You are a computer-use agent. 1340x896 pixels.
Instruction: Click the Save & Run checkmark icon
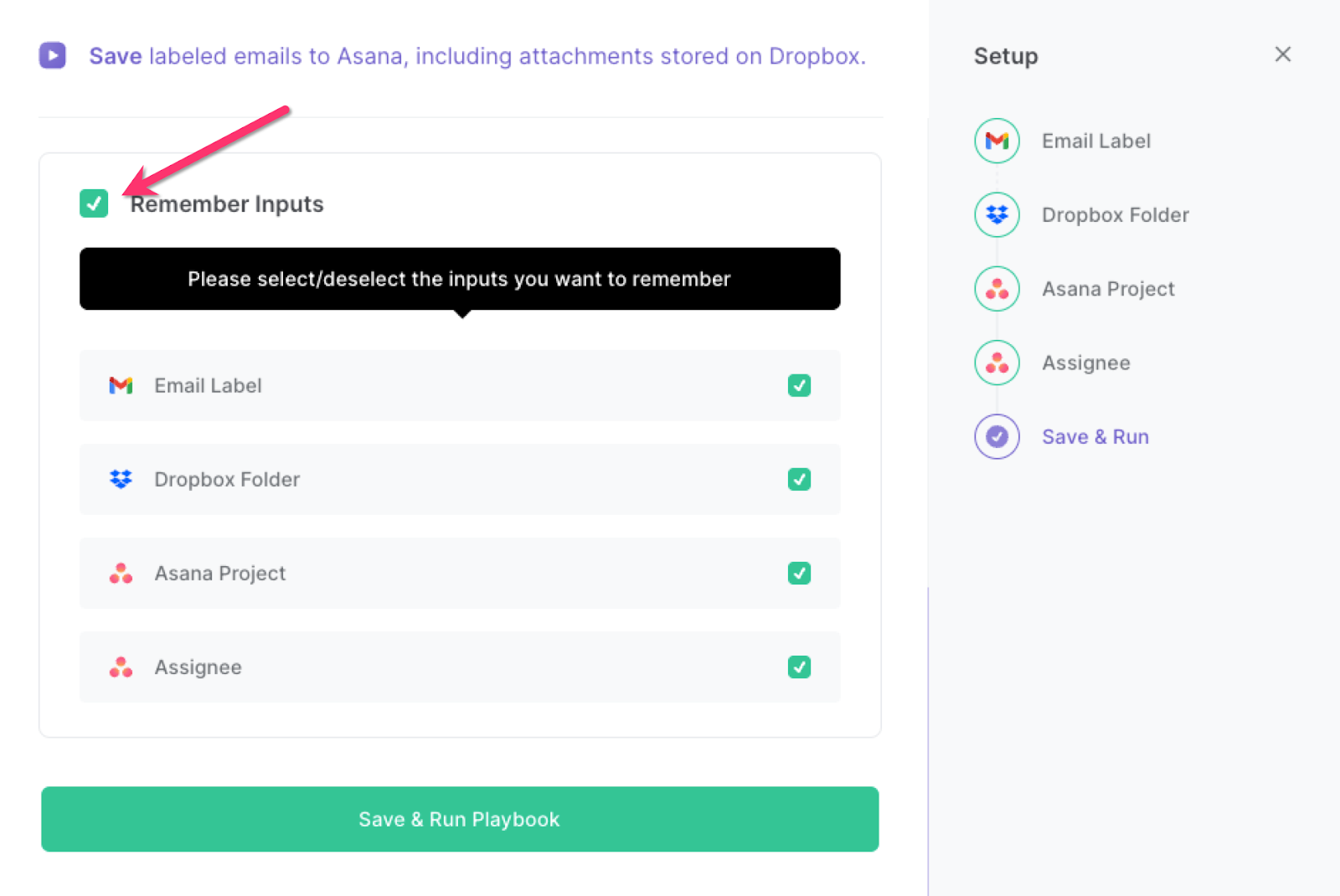click(996, 435)
